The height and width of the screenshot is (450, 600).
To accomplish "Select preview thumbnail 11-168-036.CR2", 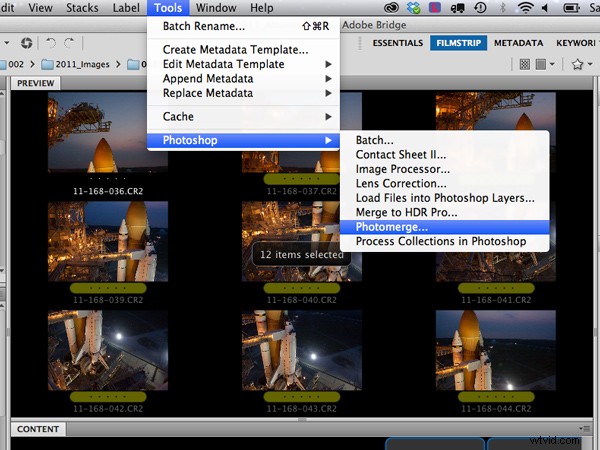I will [x=108, y=132].
